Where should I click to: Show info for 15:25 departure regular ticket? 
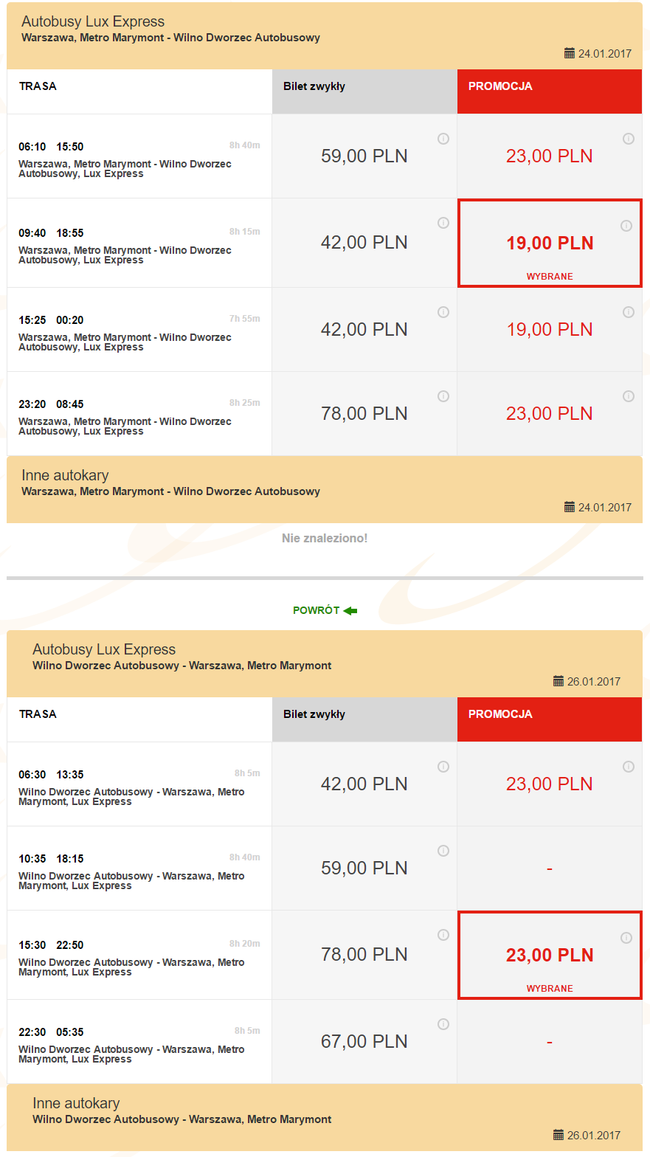(x=443, y=313)
